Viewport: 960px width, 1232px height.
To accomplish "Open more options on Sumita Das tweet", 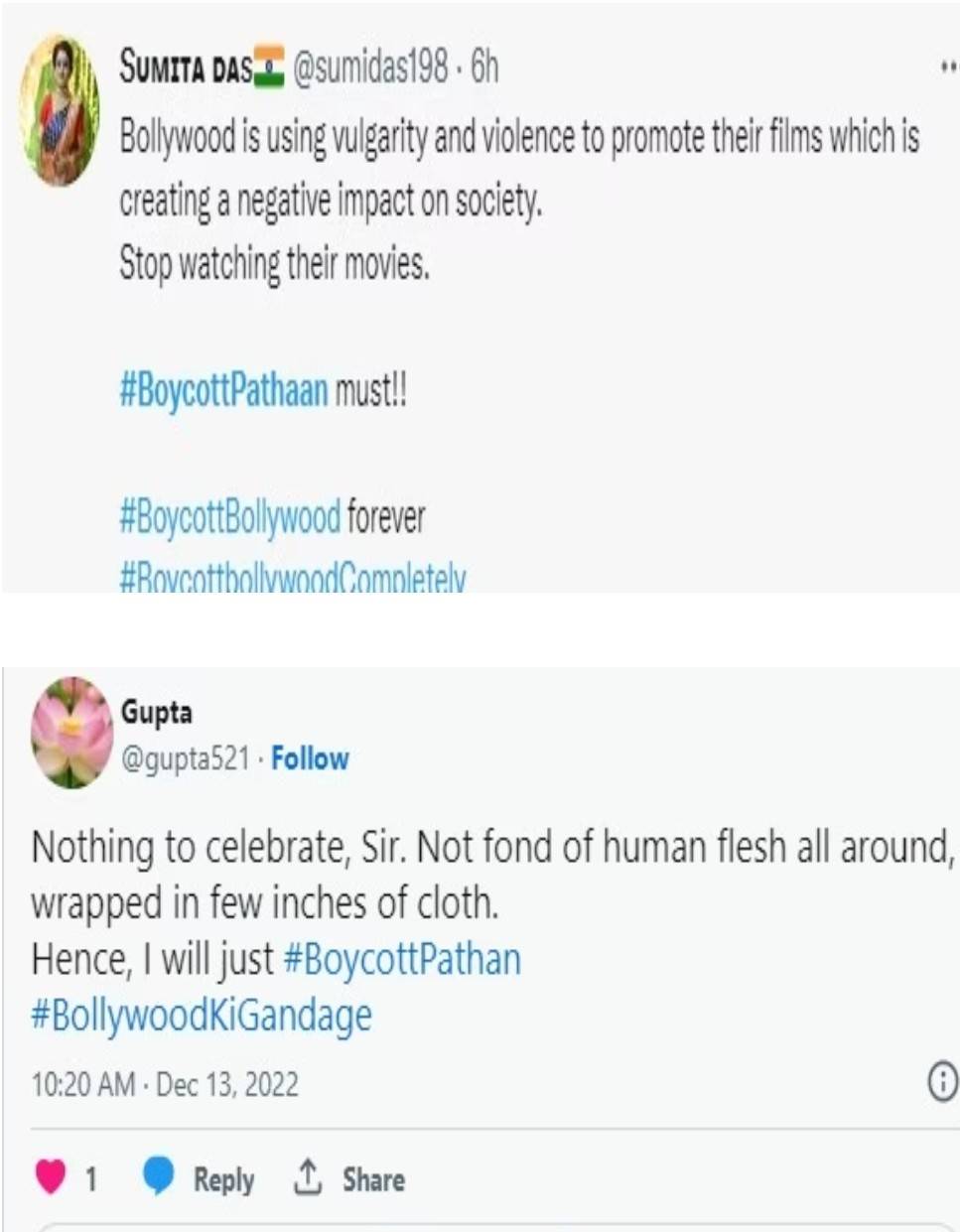I will pos(948,68).
